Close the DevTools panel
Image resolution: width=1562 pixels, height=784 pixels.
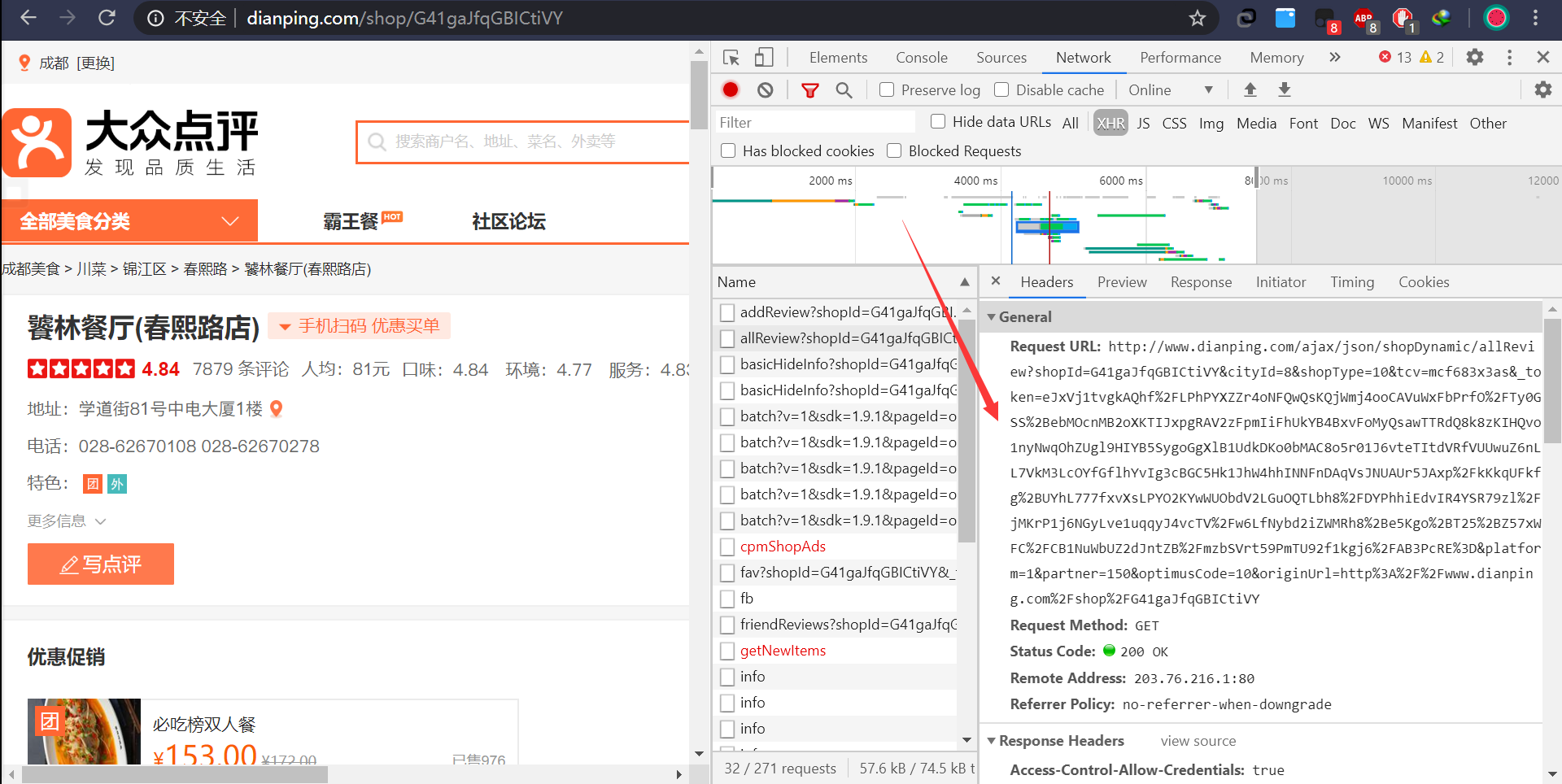(1542, 57)
